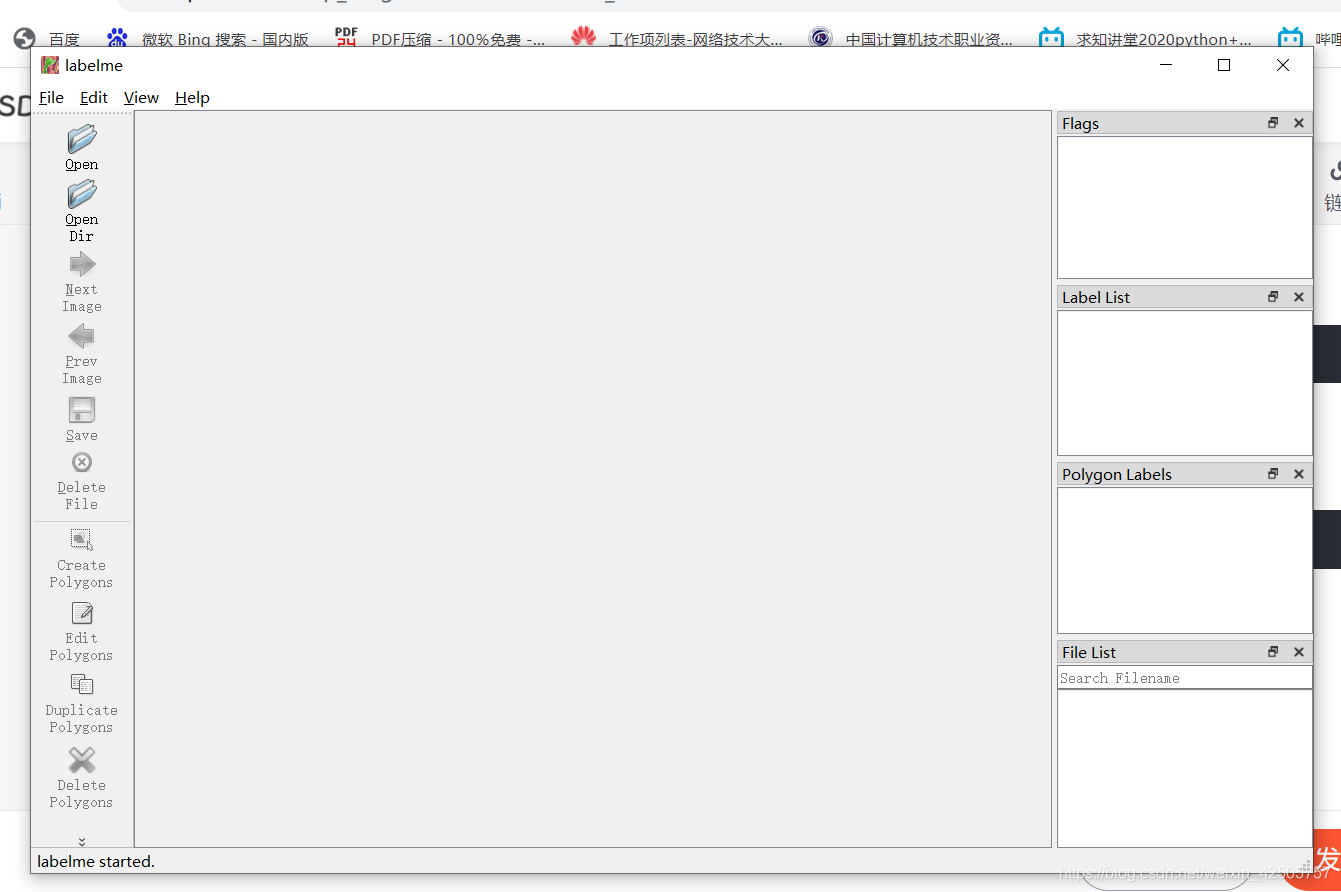This screenshot has width=1341, height=892.
Task: Click the Delete File icon
Action: click(x=82, y=462)
